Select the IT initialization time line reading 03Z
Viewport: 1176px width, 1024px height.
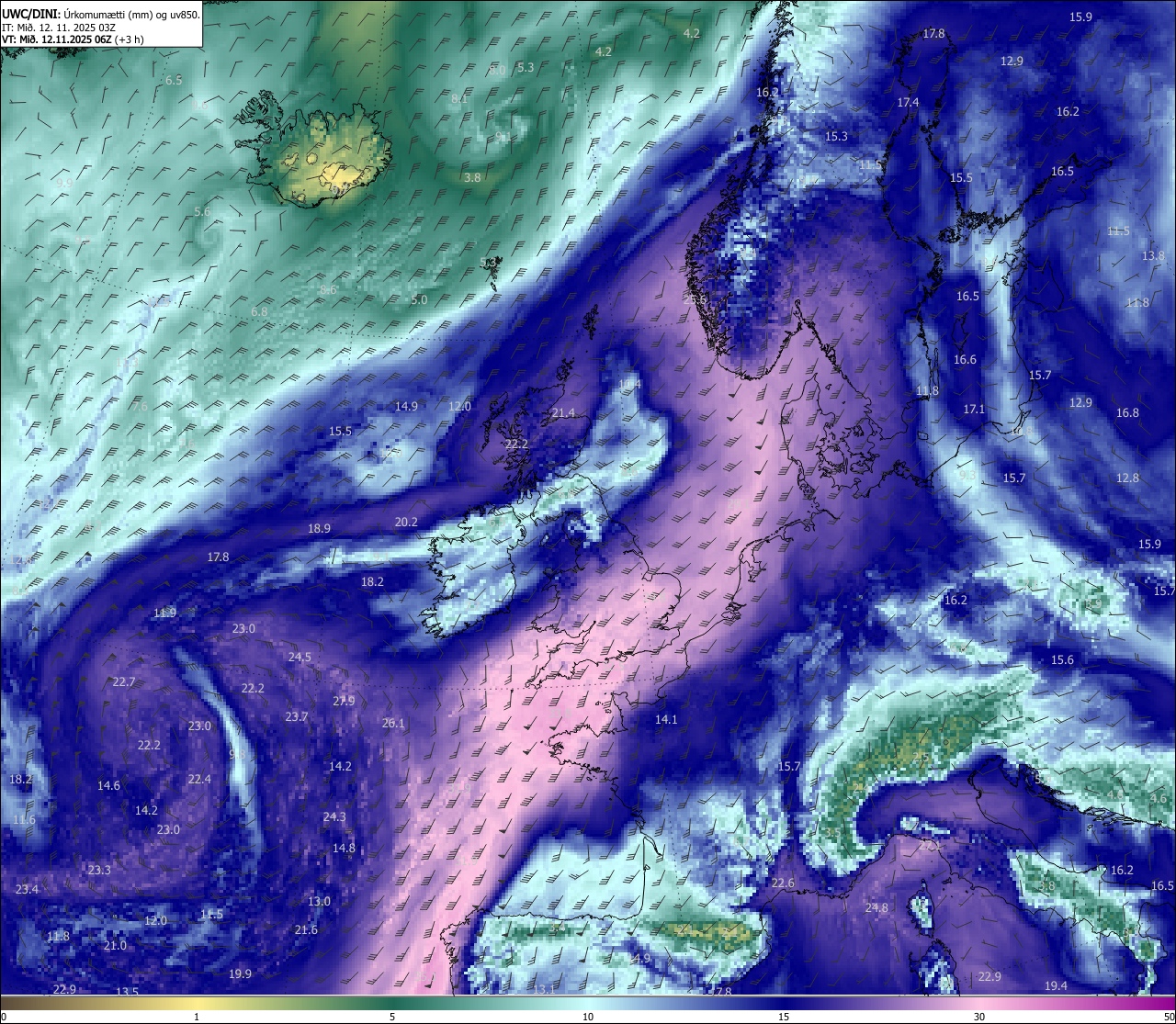coord(58,28)
